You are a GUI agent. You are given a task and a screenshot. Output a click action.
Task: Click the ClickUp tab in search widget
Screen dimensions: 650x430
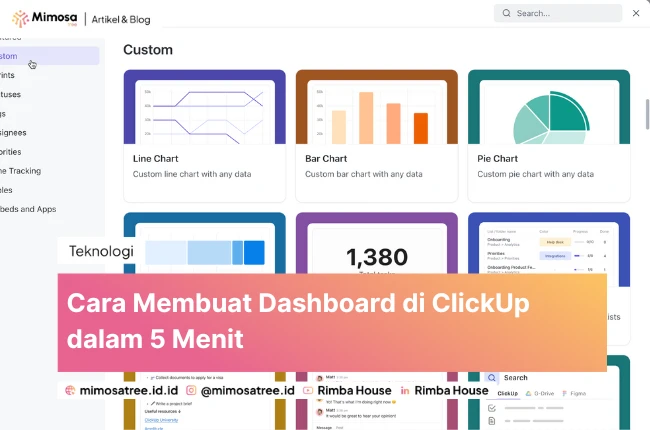tap(507, 394)
